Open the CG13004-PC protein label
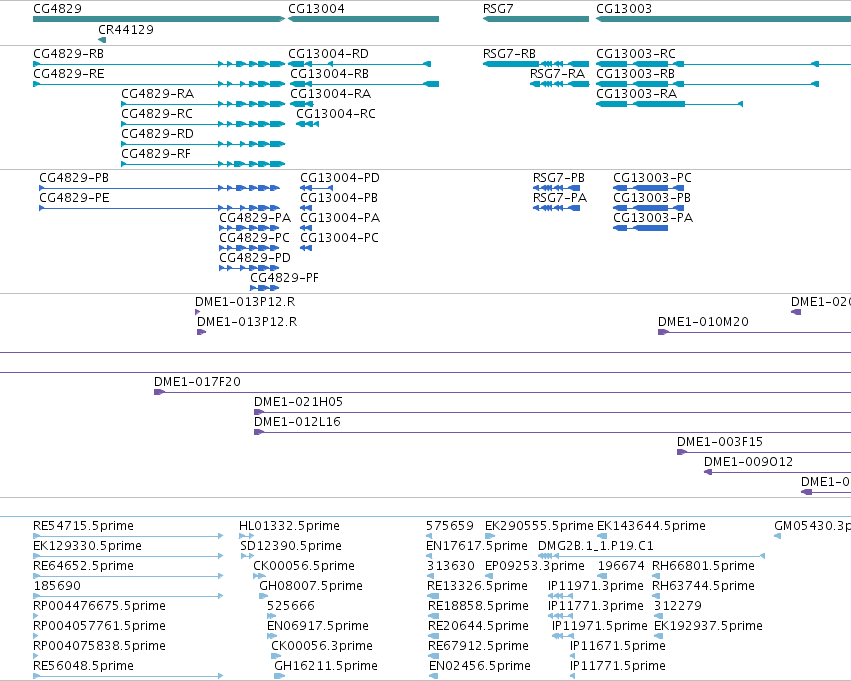 click(339, 238)
